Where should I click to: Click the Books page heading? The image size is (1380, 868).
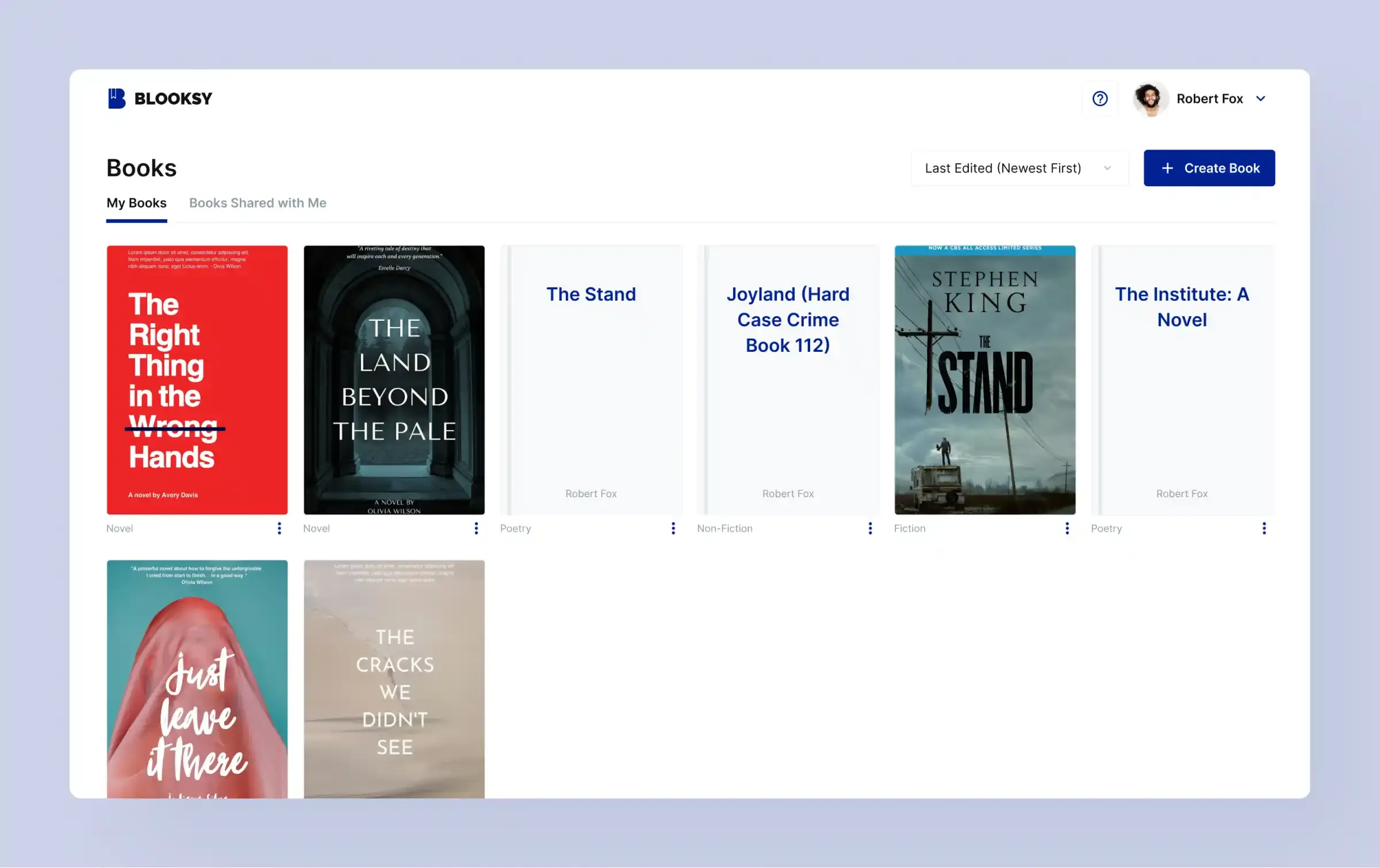coord(141,168)
